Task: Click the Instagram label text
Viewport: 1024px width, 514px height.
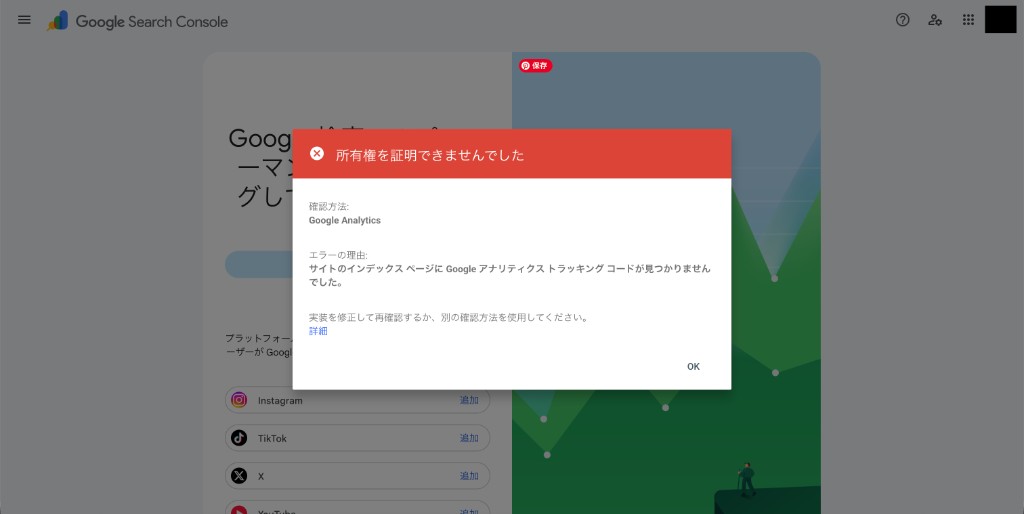Action: tap(280, 400)
